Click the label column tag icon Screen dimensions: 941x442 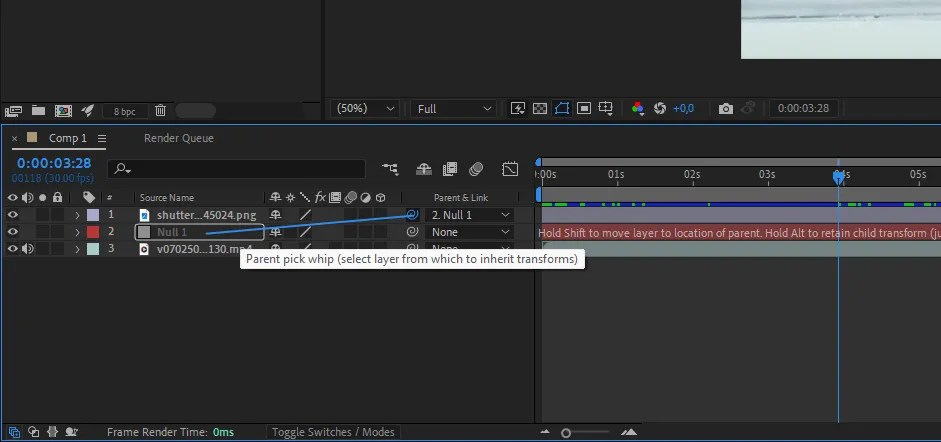click(x=89, y=197)
